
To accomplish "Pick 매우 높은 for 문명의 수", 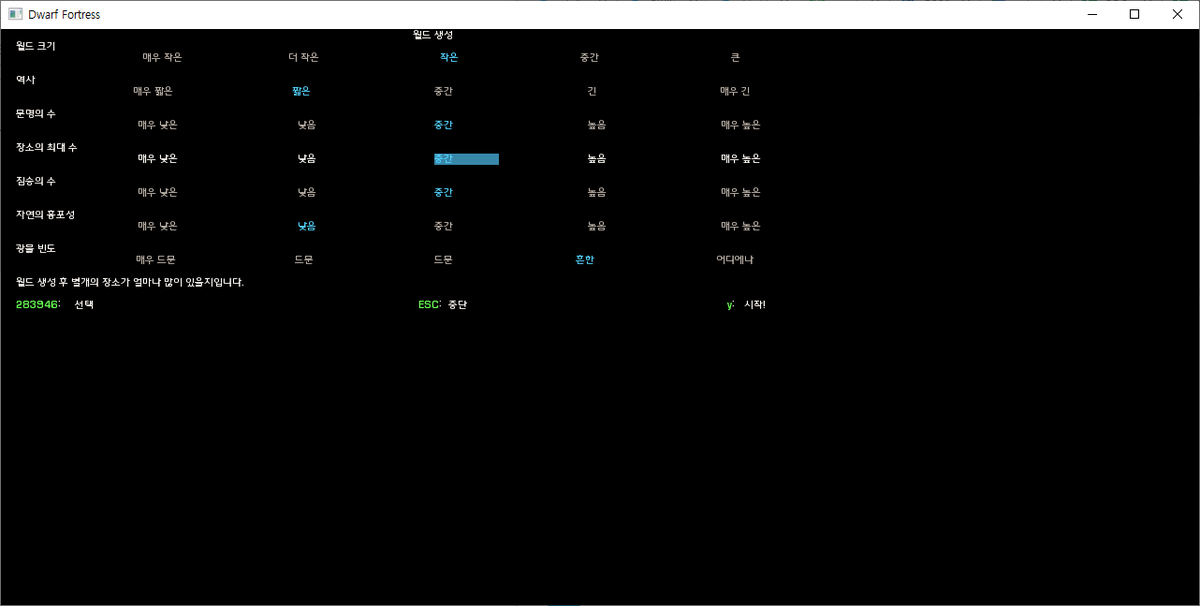I will [740, 125].
